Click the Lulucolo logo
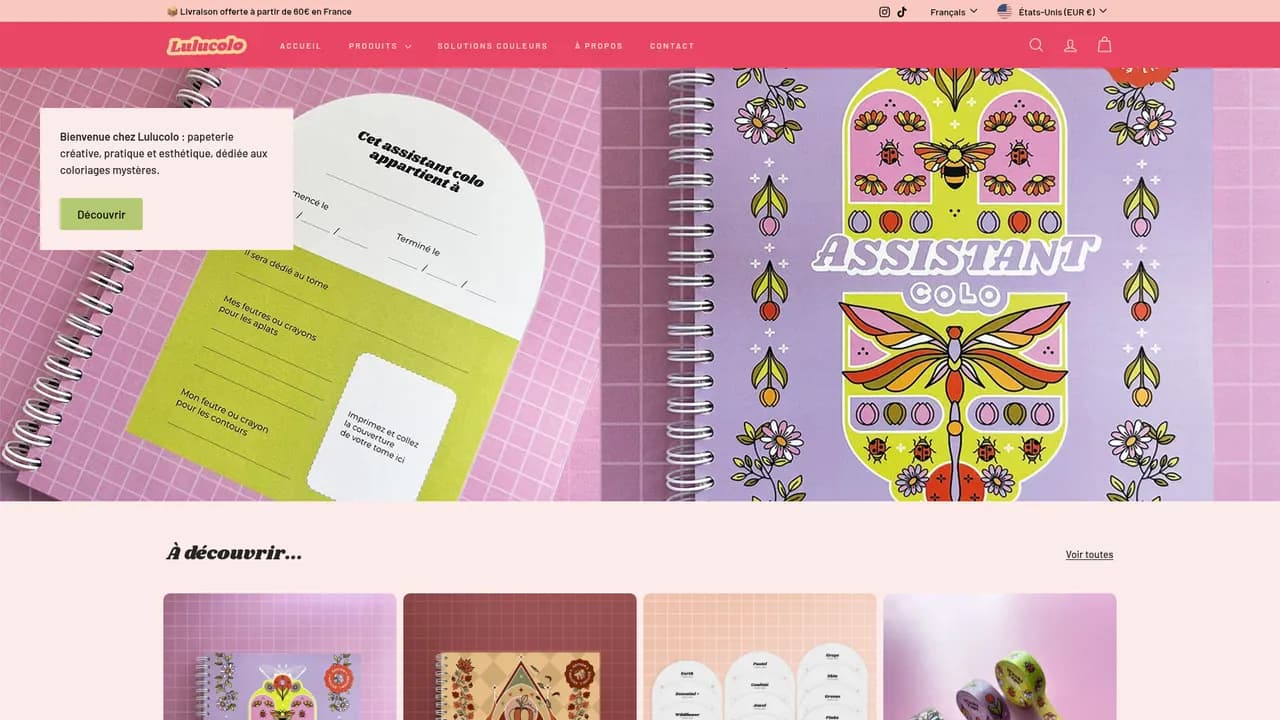This screenshot has height=720, width=1280. (x=207, y=45)
